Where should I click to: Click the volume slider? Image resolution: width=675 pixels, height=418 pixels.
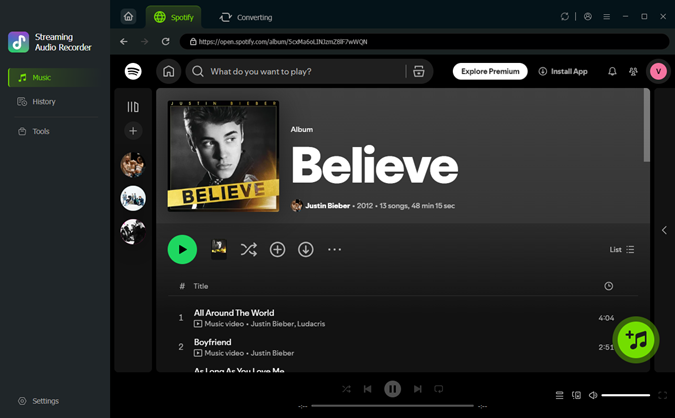click(625, 395)
